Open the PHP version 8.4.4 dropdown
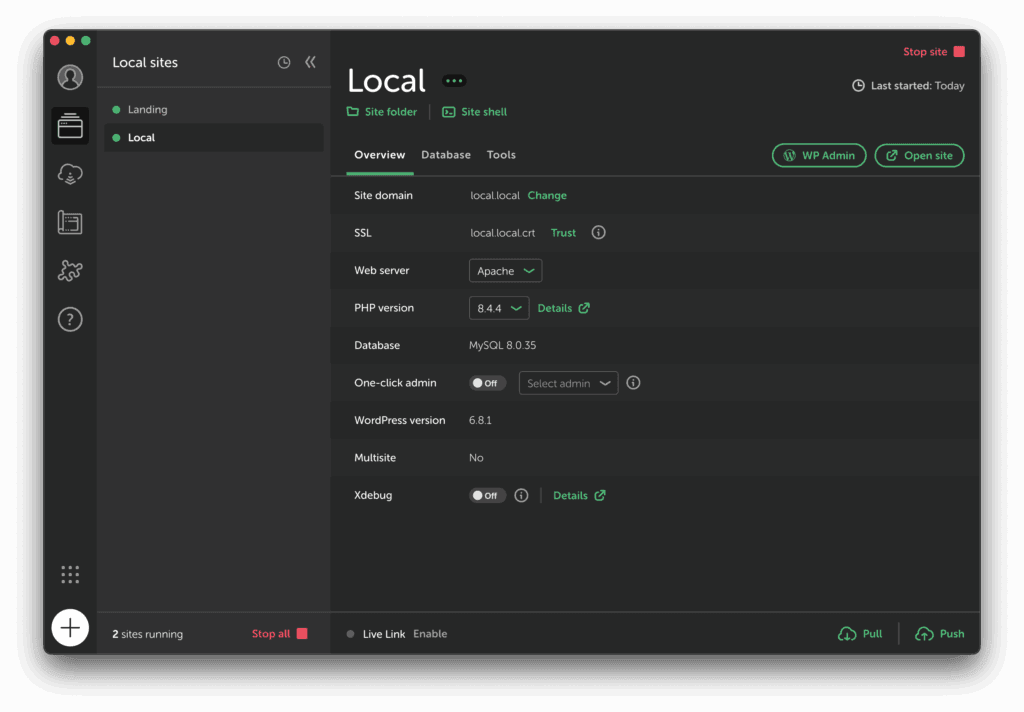The width and height of the screenshot is (1024, 712). pos(499,308)
